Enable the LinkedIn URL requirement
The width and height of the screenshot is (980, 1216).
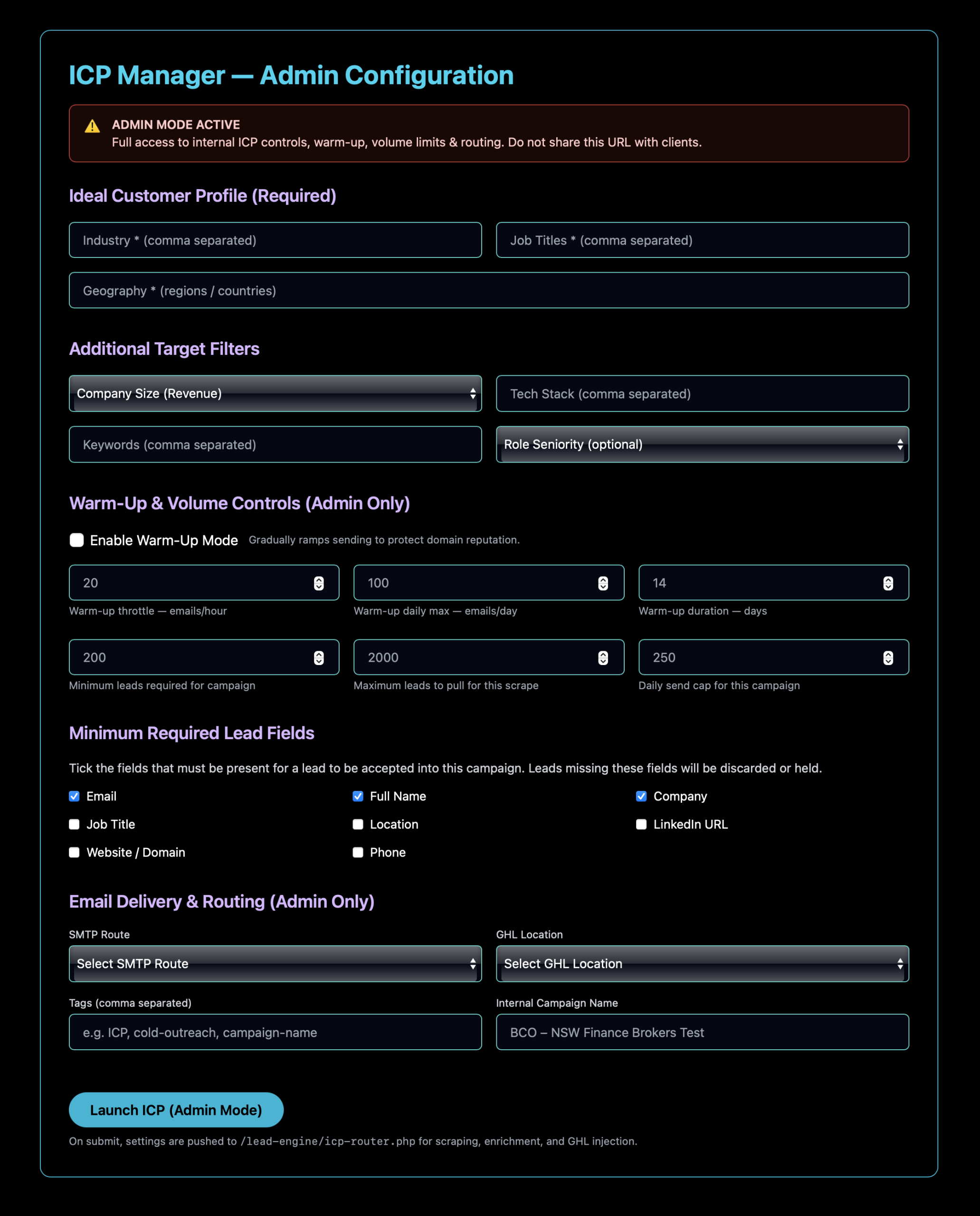pos(641,824)
